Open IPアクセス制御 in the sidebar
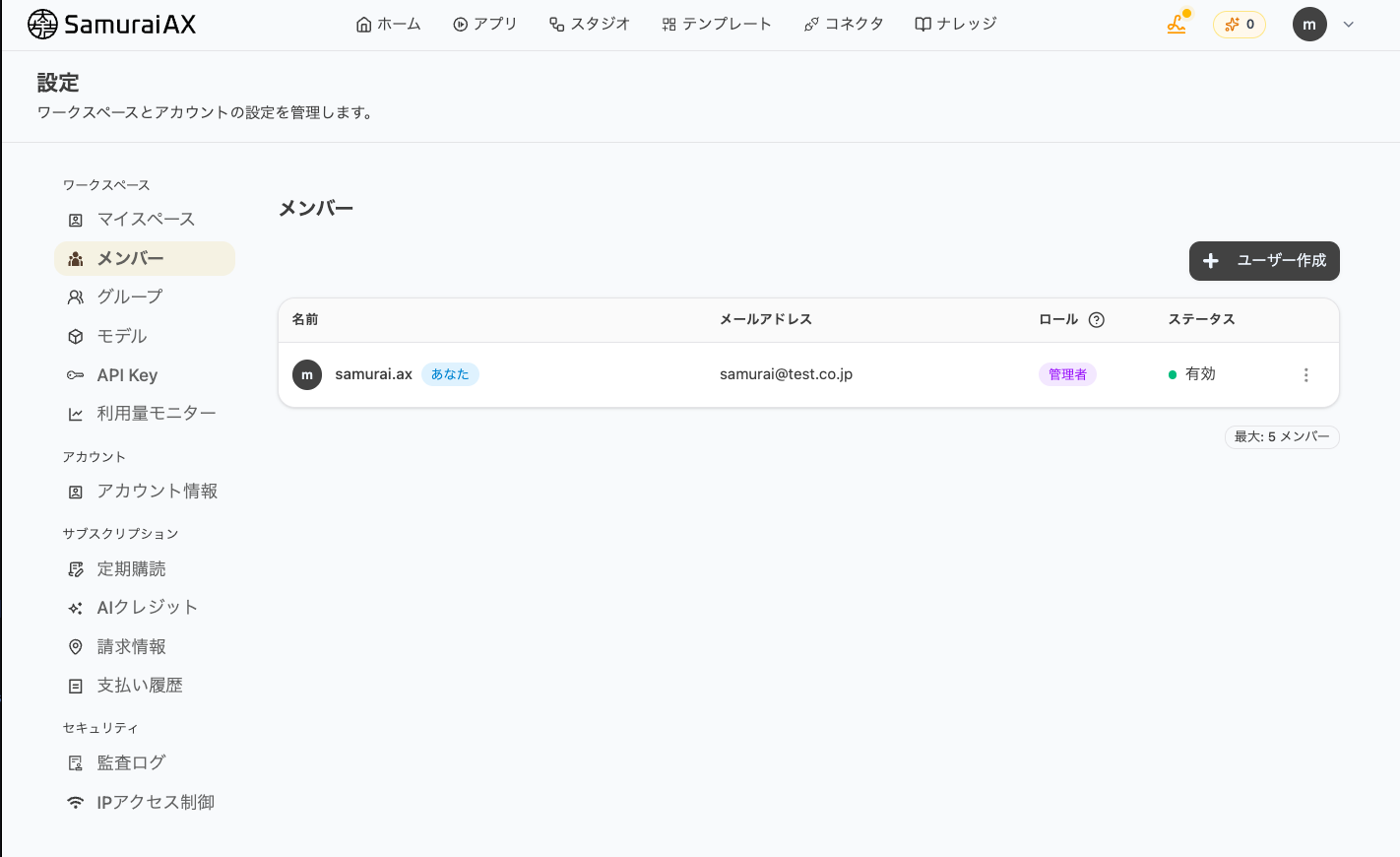Image resolution: width=1400 pixels, height=857 pixels. pyautogui.click(x=145, y=803)
